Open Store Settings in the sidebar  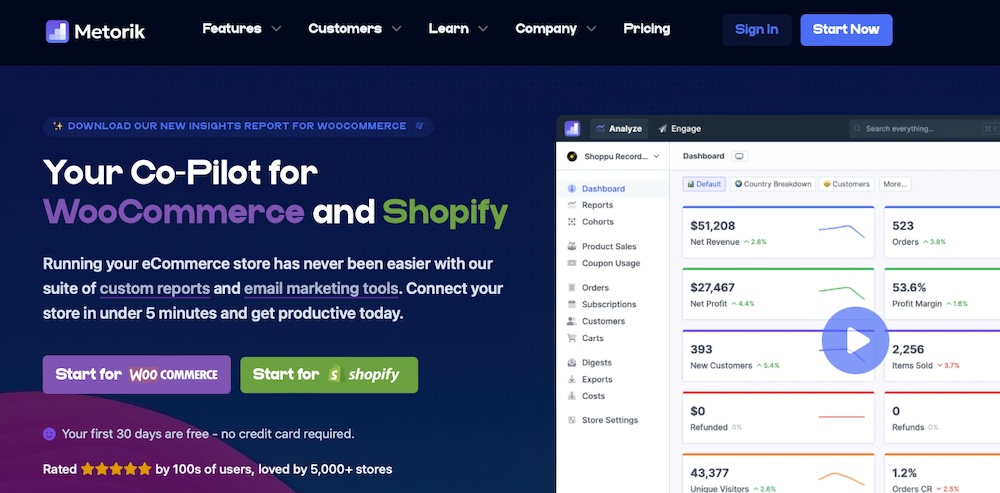coord(610,420)
